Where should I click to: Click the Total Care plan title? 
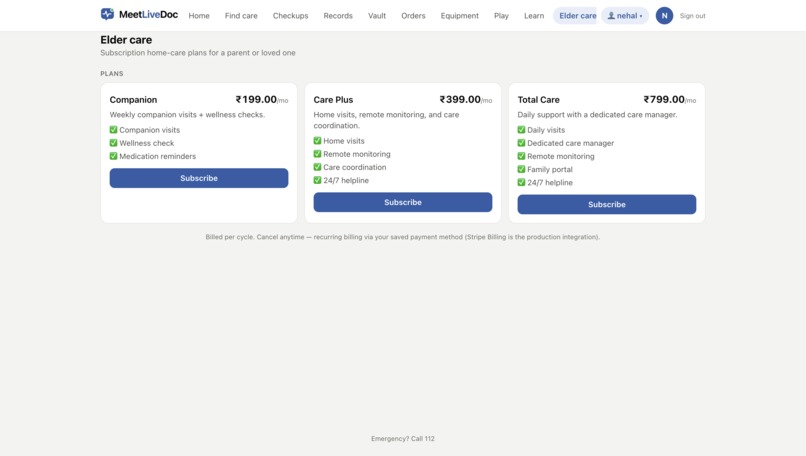click(x=538, y=100)
